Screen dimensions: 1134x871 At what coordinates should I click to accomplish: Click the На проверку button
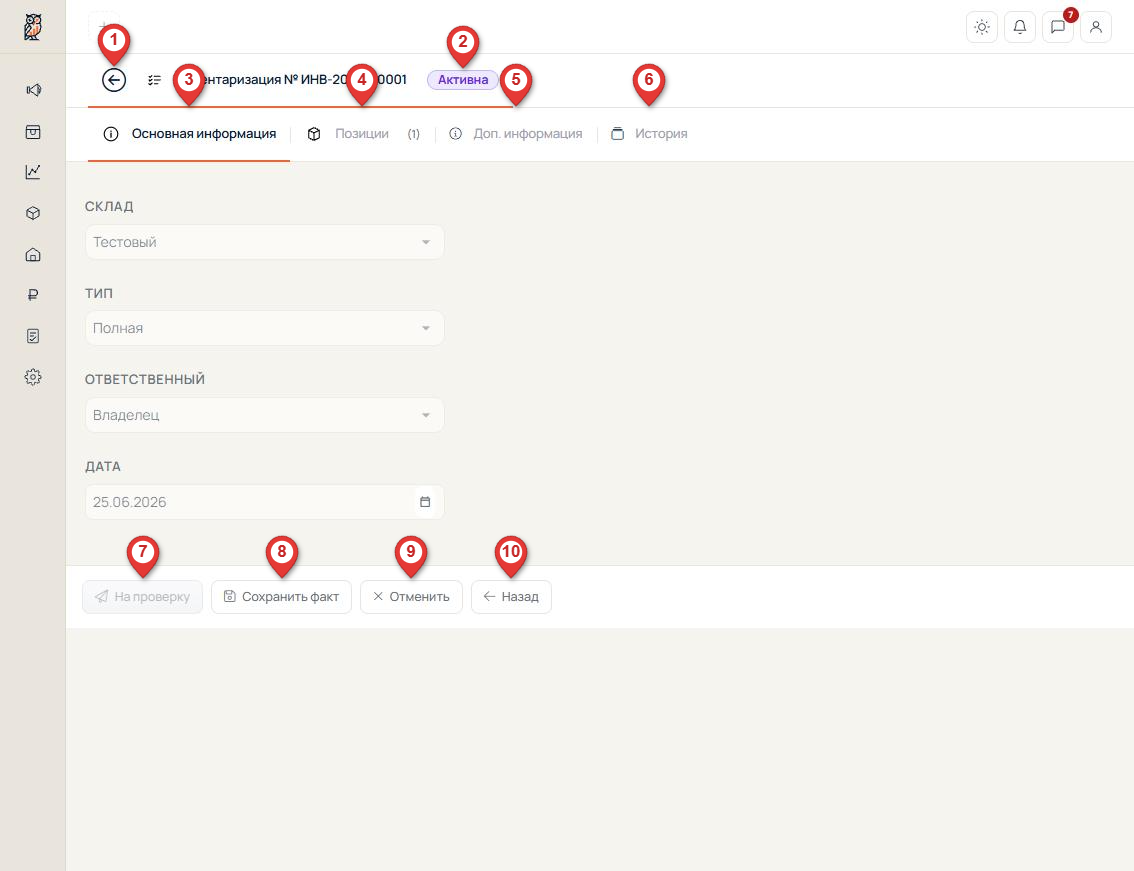(x=142, y=597)
